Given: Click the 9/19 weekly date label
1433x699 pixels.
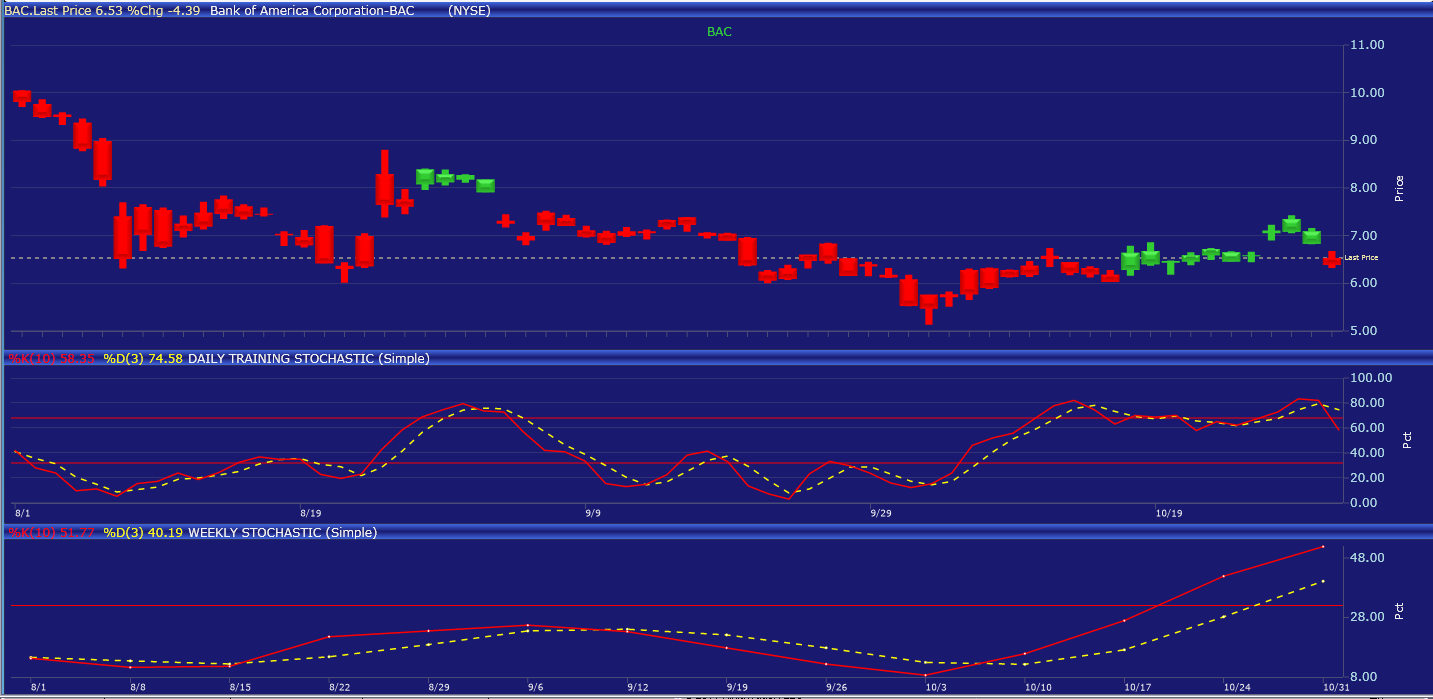Looking at the screenshot, I should coord(737,687).
